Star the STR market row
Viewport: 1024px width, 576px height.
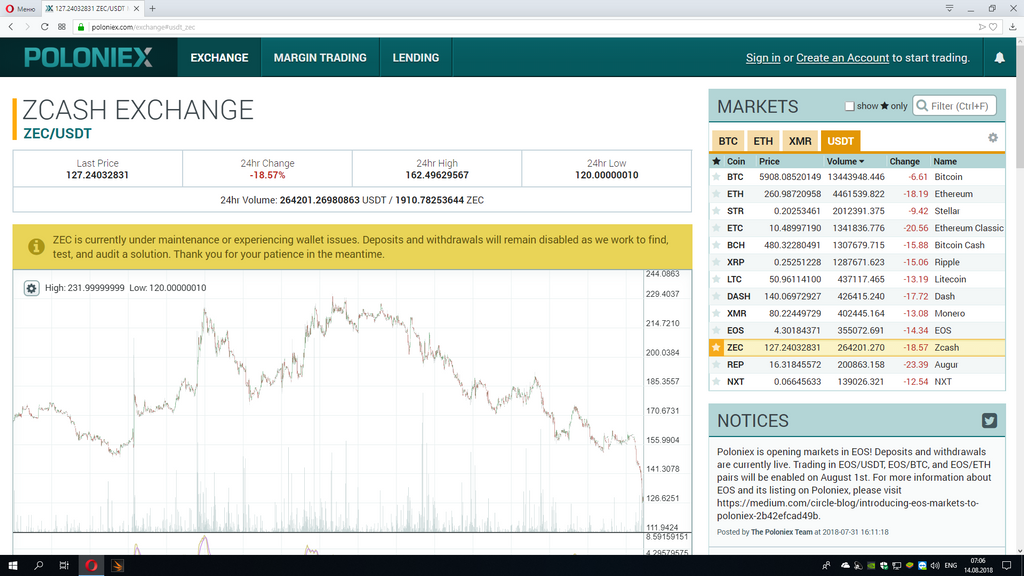[x=716, y=211]
